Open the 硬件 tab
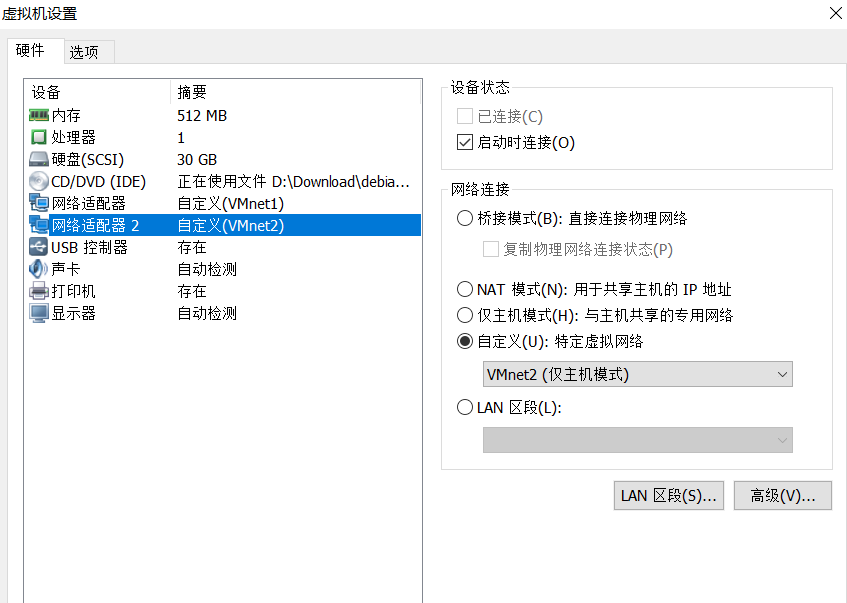 click(30, 50)
